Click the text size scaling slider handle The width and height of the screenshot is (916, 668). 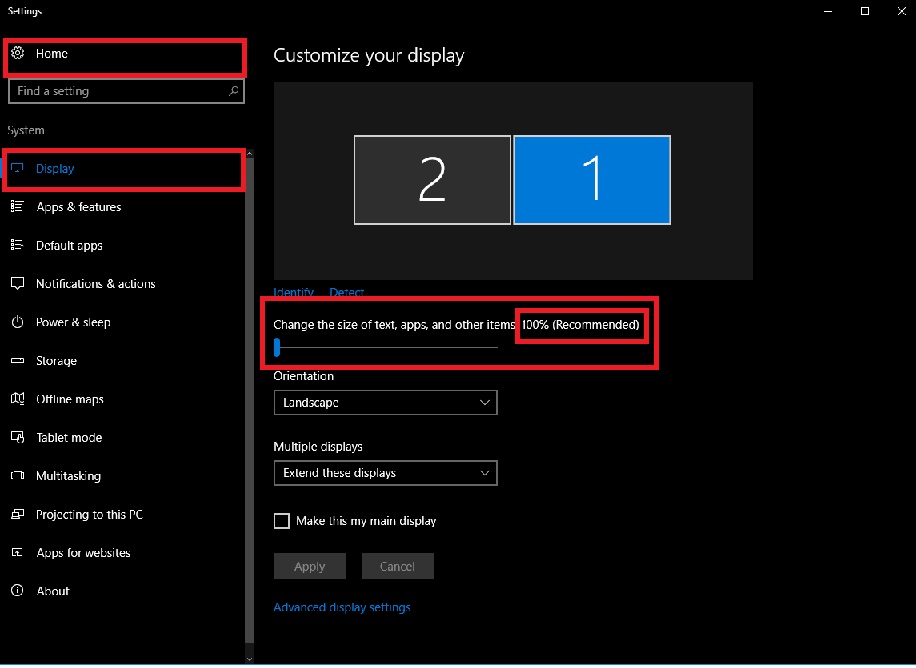277,347
